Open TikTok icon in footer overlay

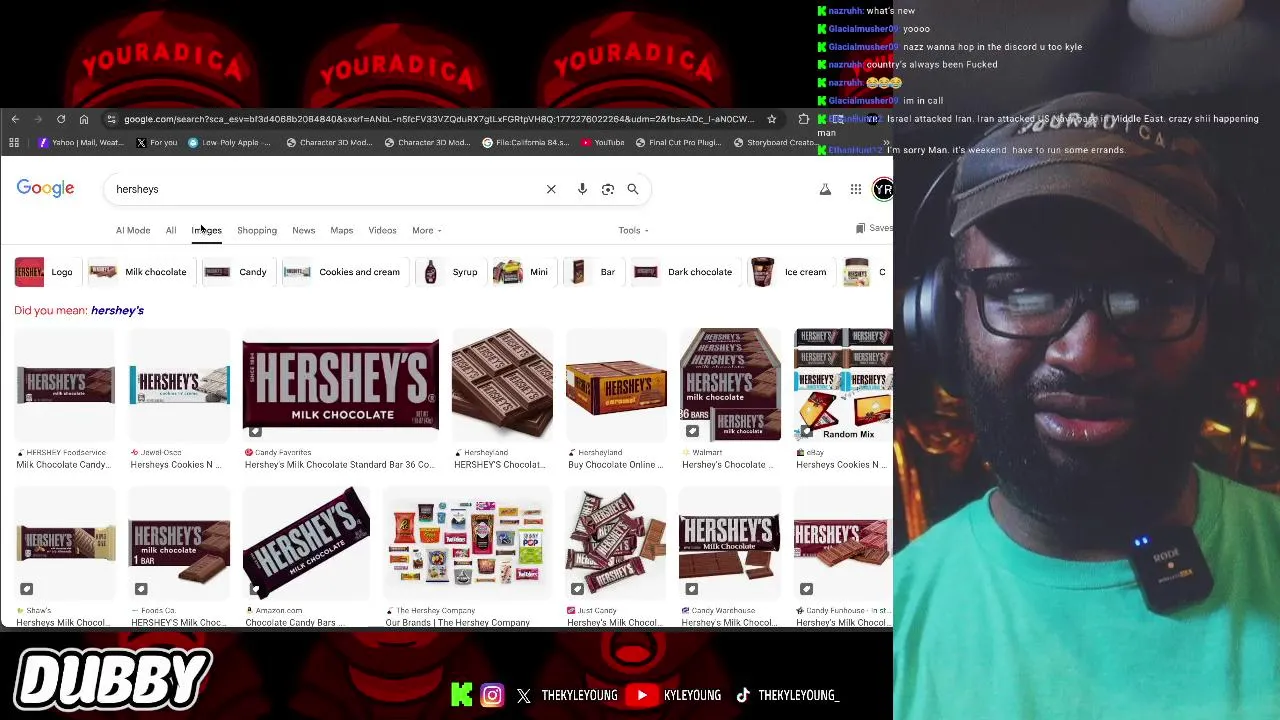743,695
